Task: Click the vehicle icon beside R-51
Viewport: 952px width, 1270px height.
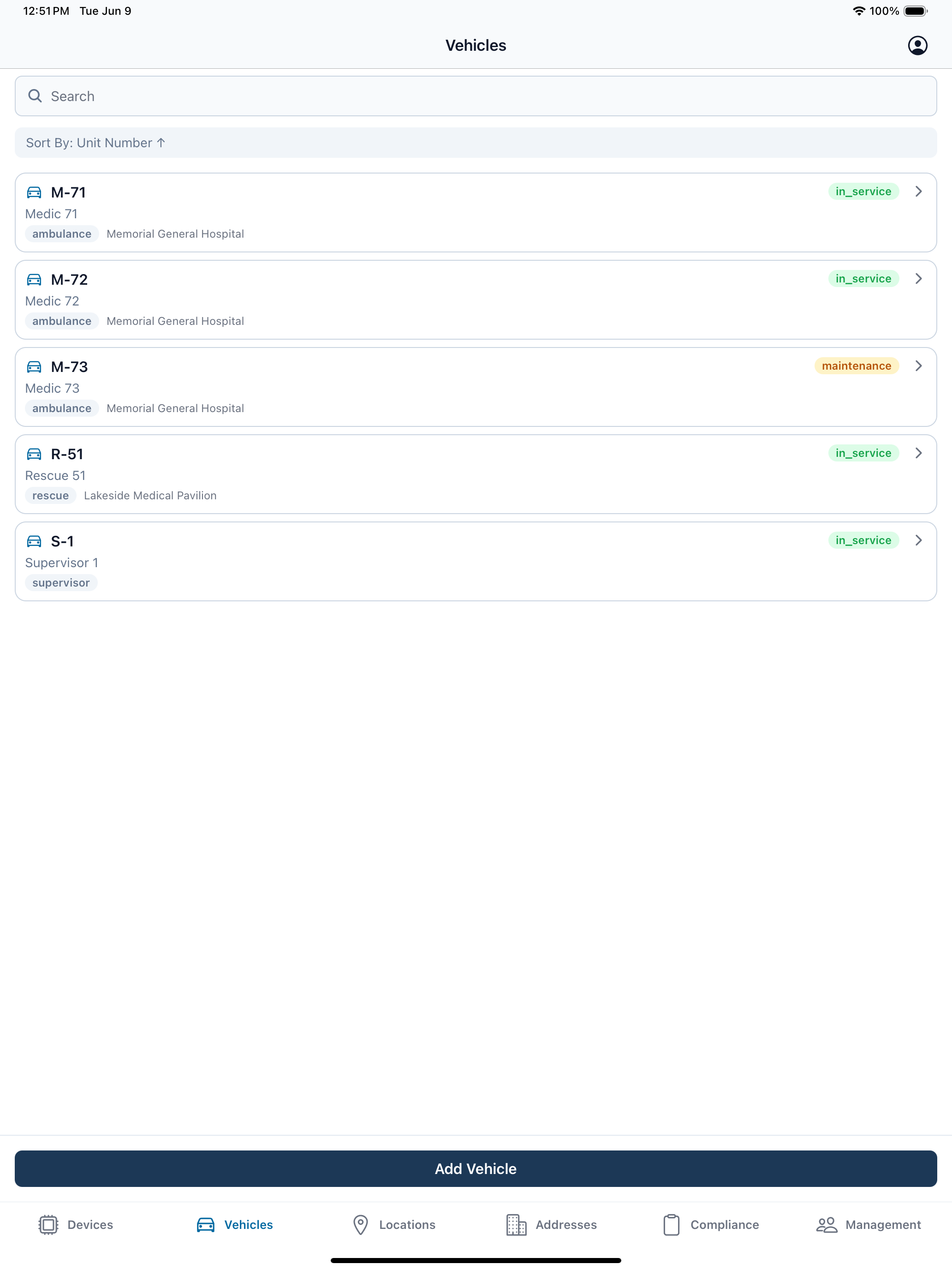Action: [x=35, y=454]
